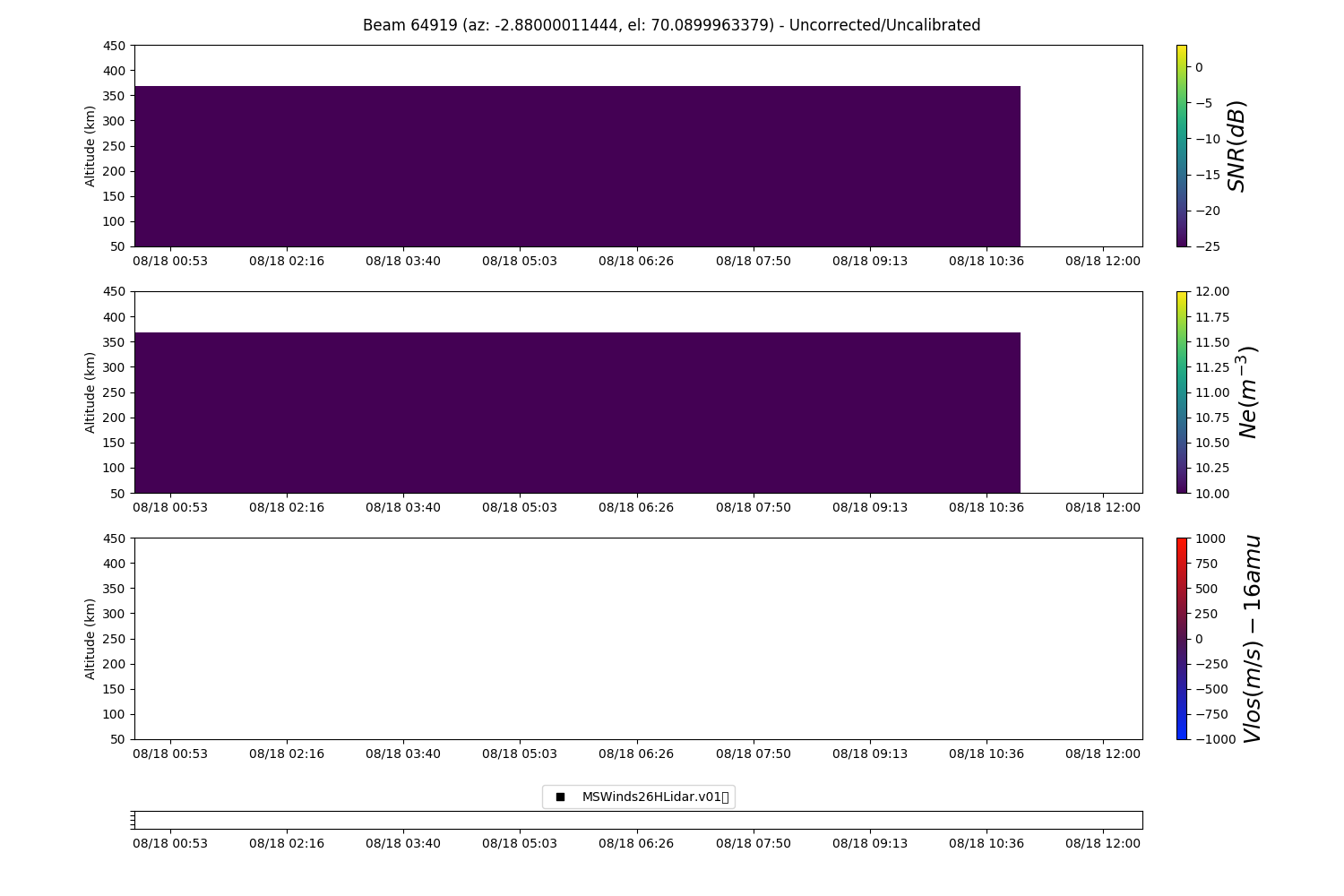Click the 10.25 tick on Ne colorbar

1211,468
